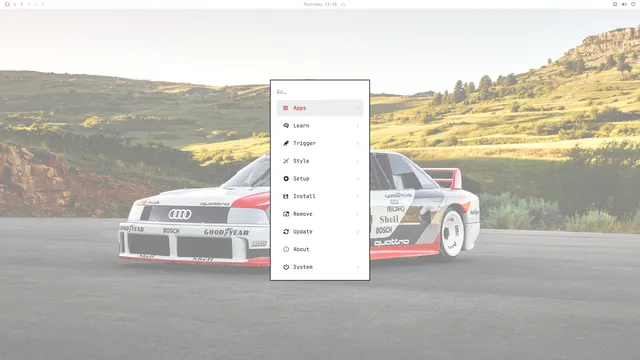Switch to workspace 2 in top bar
This screenshot has width=640, height=360.
pyautogui.click(x=22, y=4)
